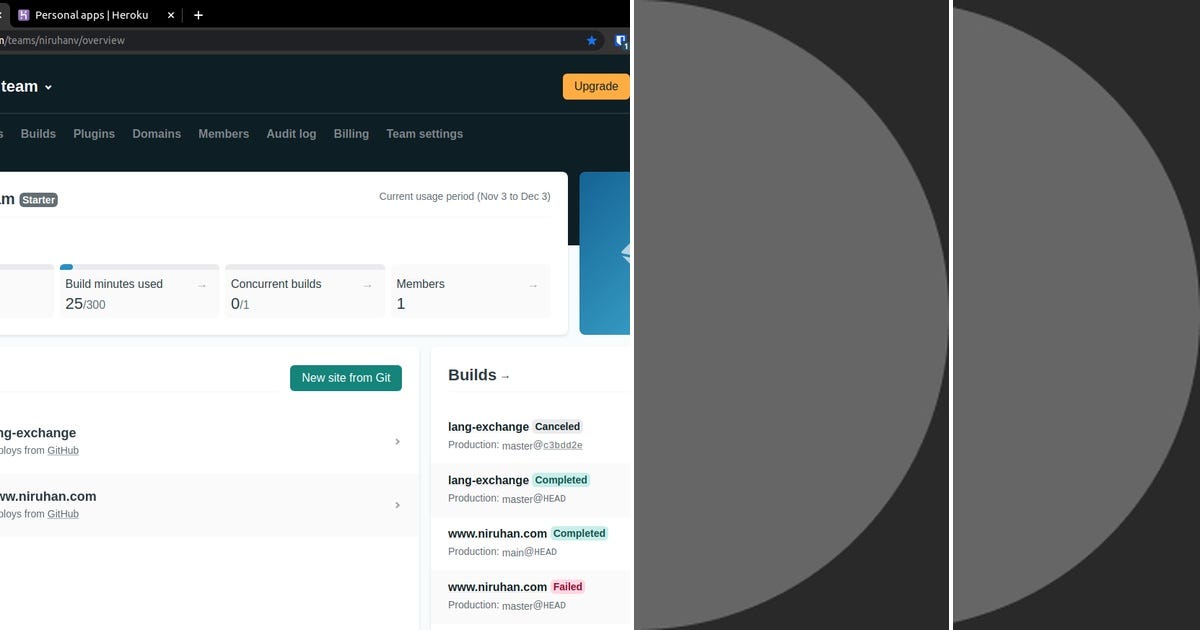
Task: Open the GitHub link under www.niruhan.com
Action: (x=63, y=514)
